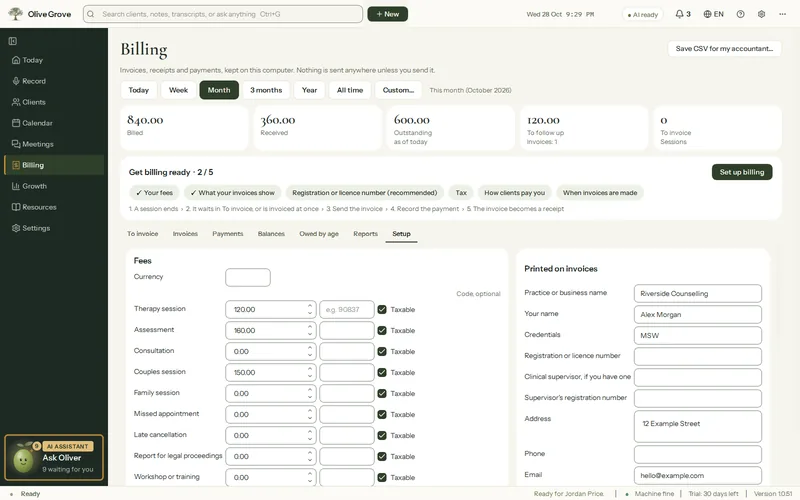Click the Tax setup step chip
Image resolution: width=800 pixels, height=500 pixels.
tap(461, 193)
